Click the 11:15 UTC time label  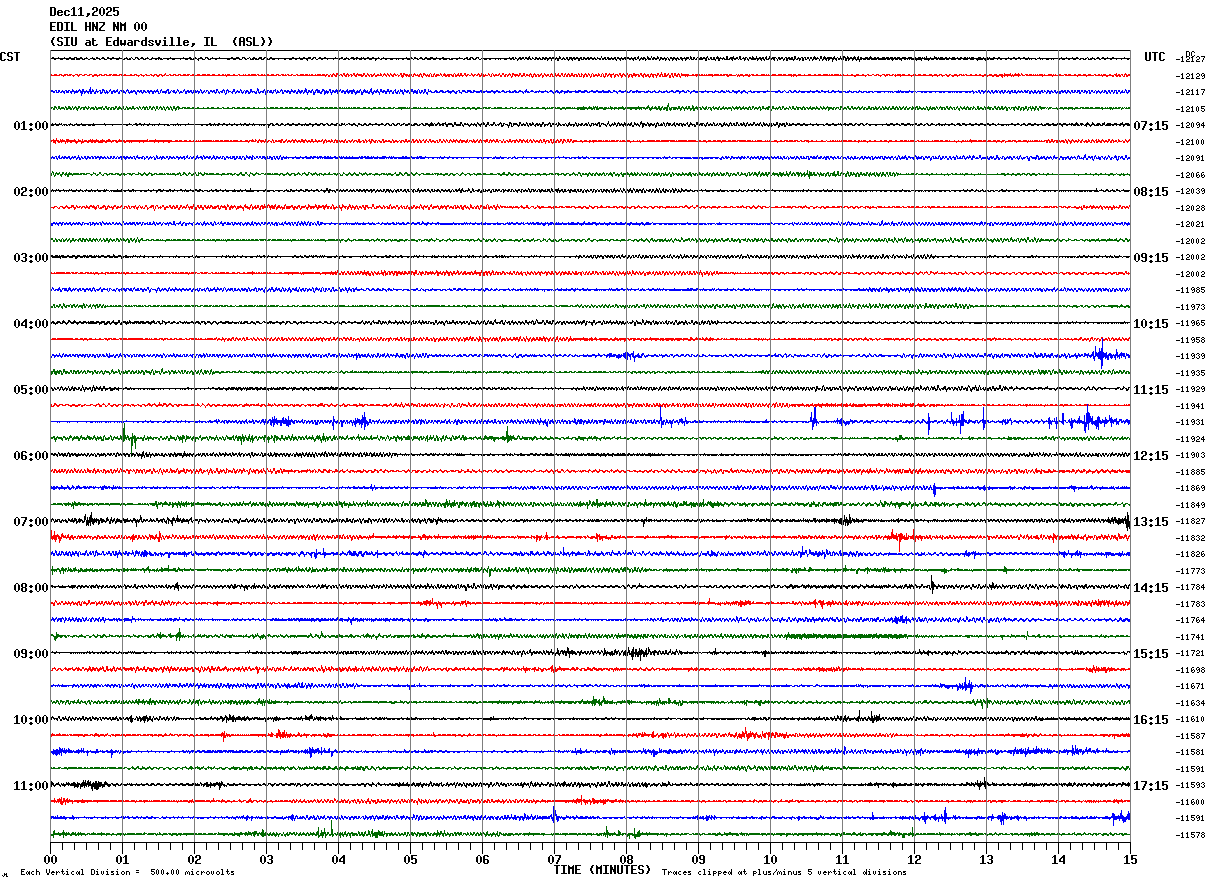click(1150, 390)
